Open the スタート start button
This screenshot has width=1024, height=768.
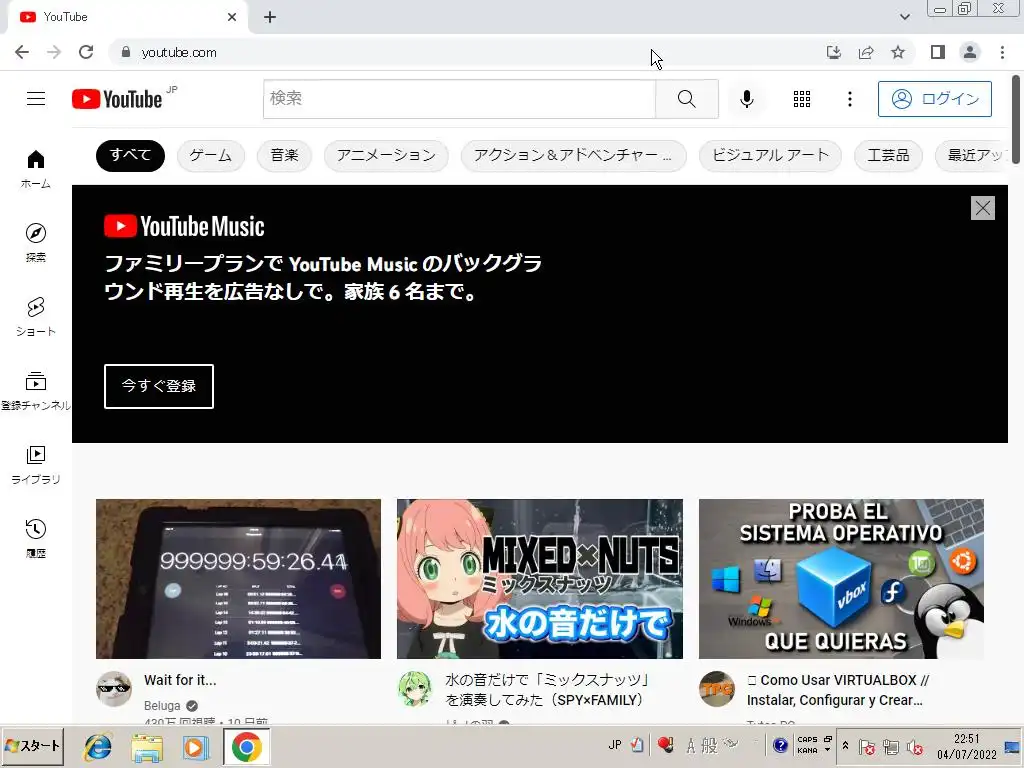coord(33,746)
